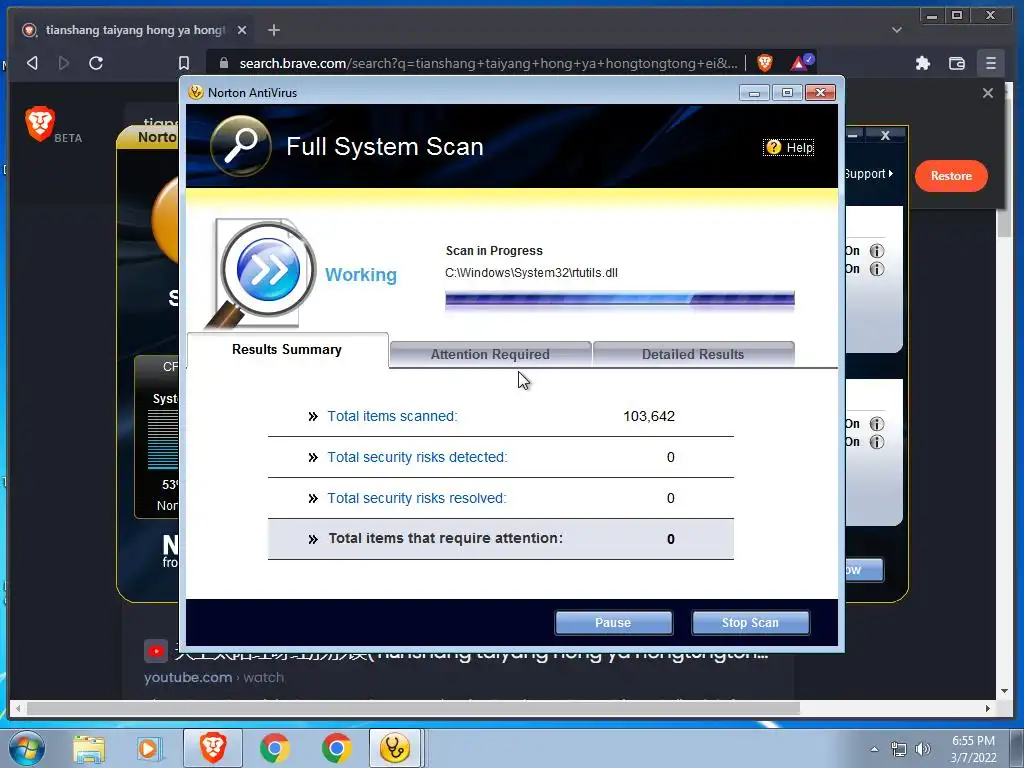Click the horizontal page scrollbar
The width and height of the screenshot is (1024, 768).
coord(413,708)
